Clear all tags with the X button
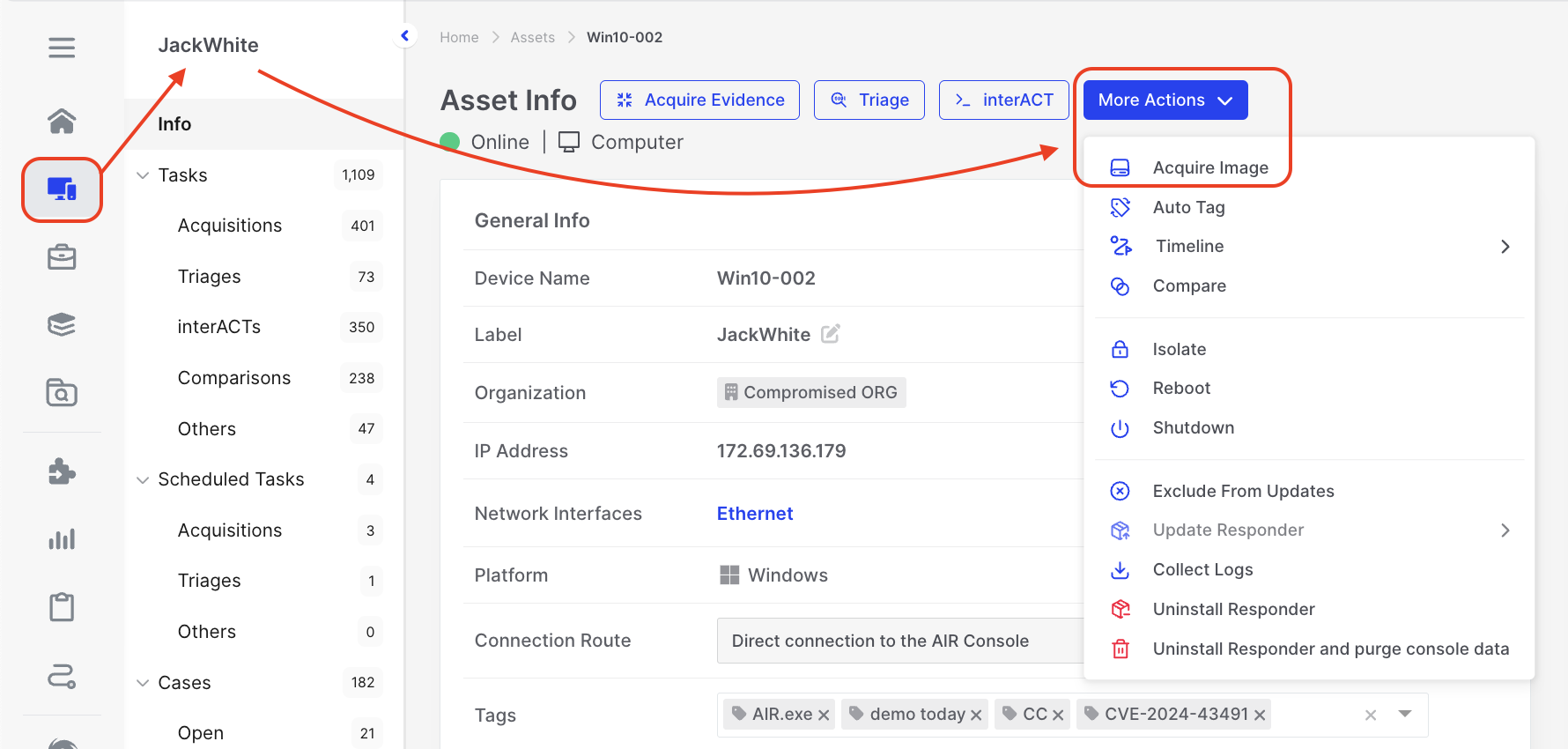Screen dimensions: 1568x749 1370,716
